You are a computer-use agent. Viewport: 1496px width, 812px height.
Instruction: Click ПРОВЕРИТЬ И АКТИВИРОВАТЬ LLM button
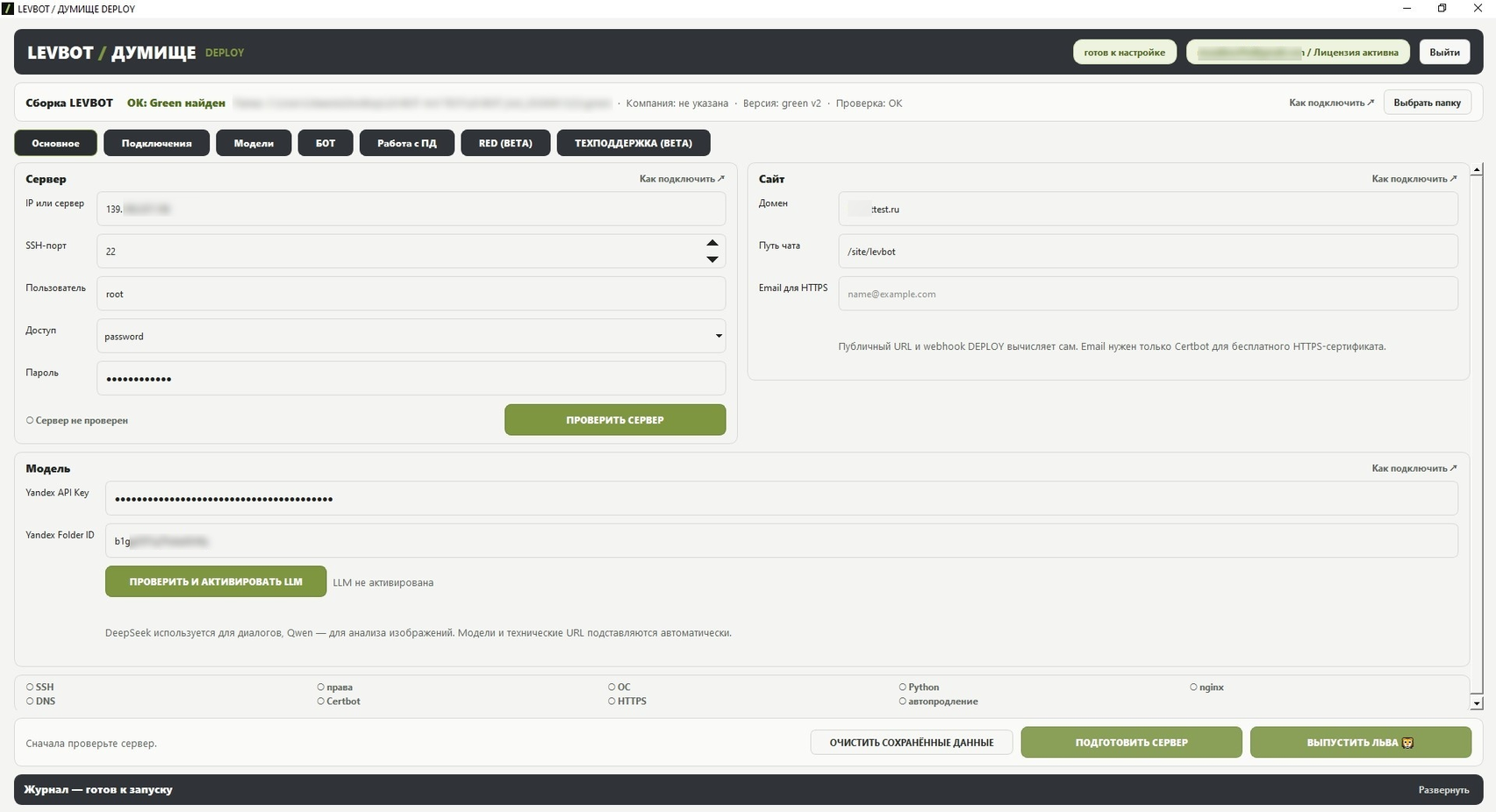216,581
